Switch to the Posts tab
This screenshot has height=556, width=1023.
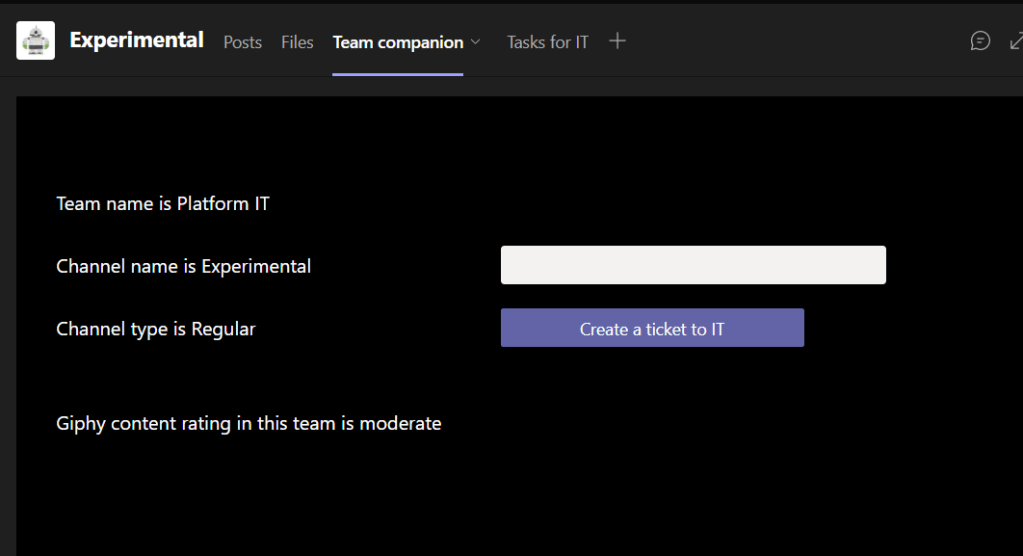tap(242, 42)
